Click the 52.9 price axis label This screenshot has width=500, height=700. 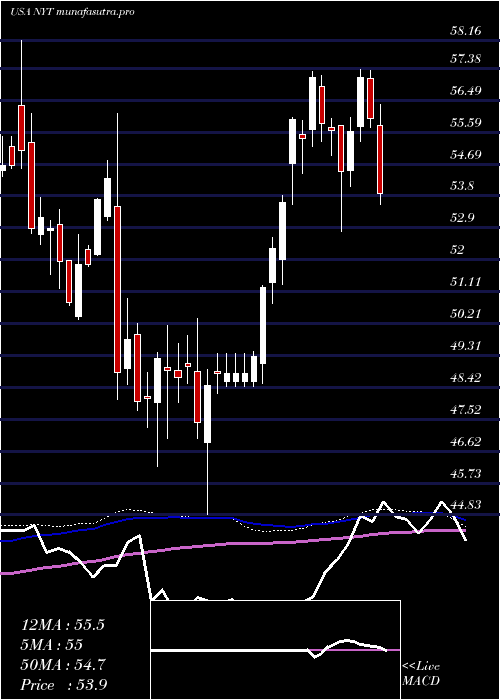tap(461, 218)
